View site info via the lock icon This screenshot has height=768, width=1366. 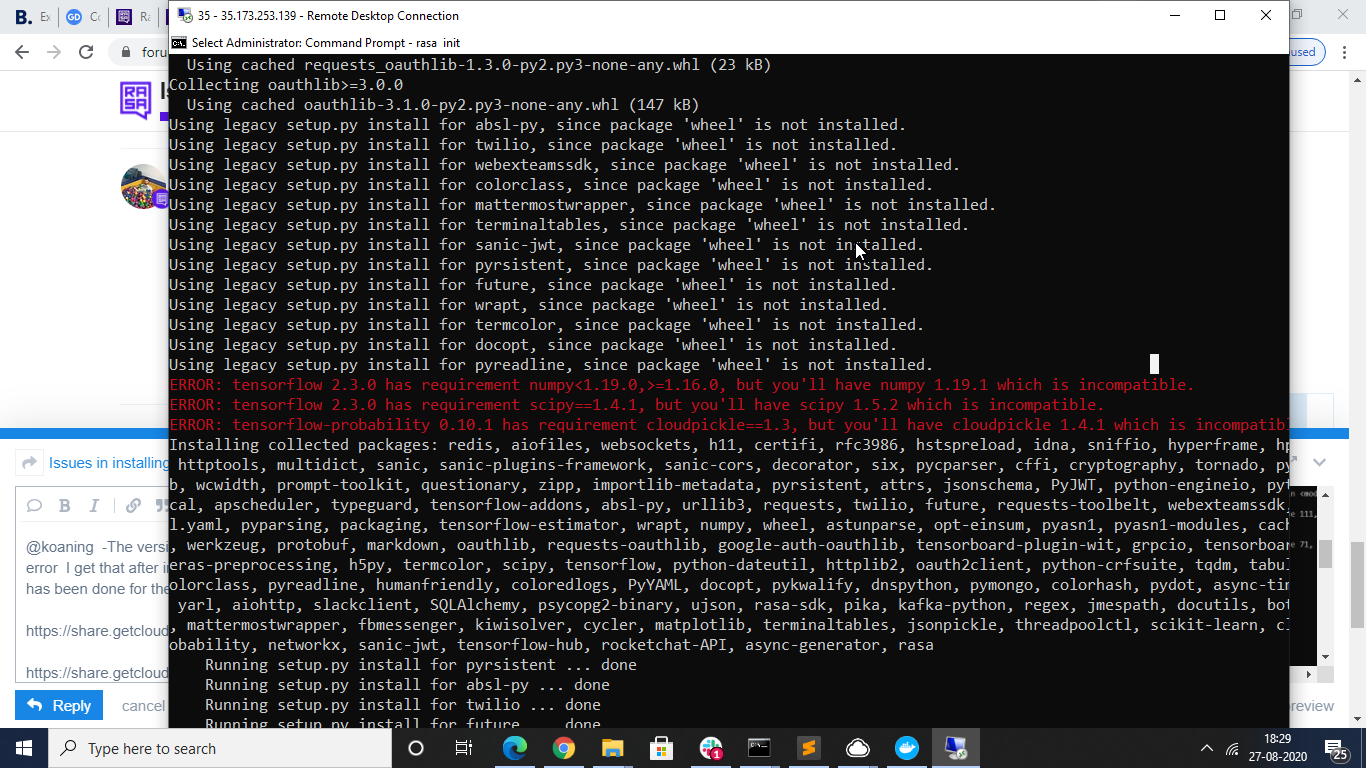point(126,52)
